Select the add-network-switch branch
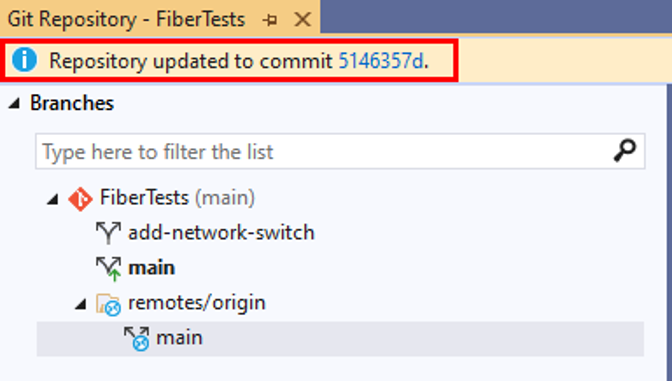Image resolution: width=672 pixels, height=381 pixels. pos(221,233)
